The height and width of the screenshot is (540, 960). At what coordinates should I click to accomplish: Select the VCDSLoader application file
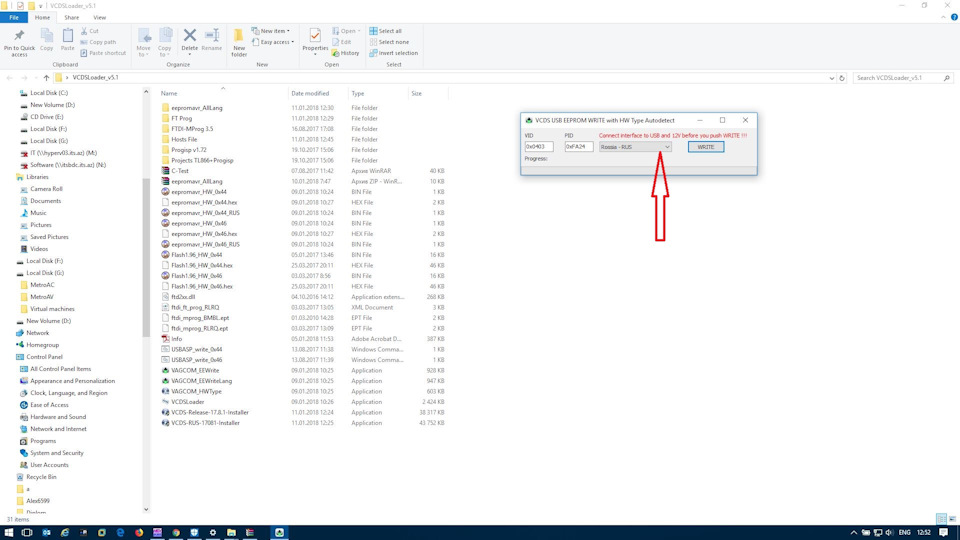tap(187, 402)
